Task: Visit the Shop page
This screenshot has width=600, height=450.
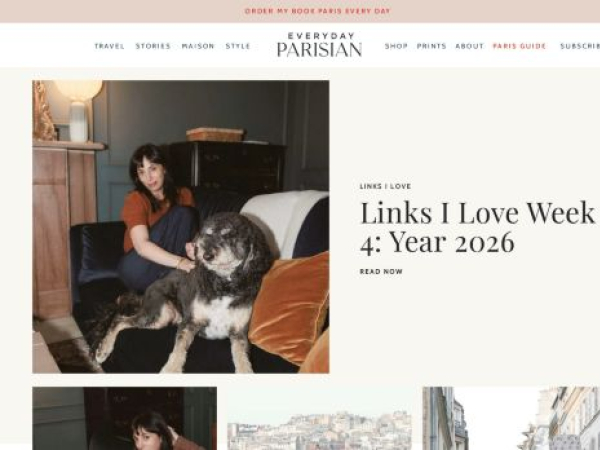Action: pos(396,46)
